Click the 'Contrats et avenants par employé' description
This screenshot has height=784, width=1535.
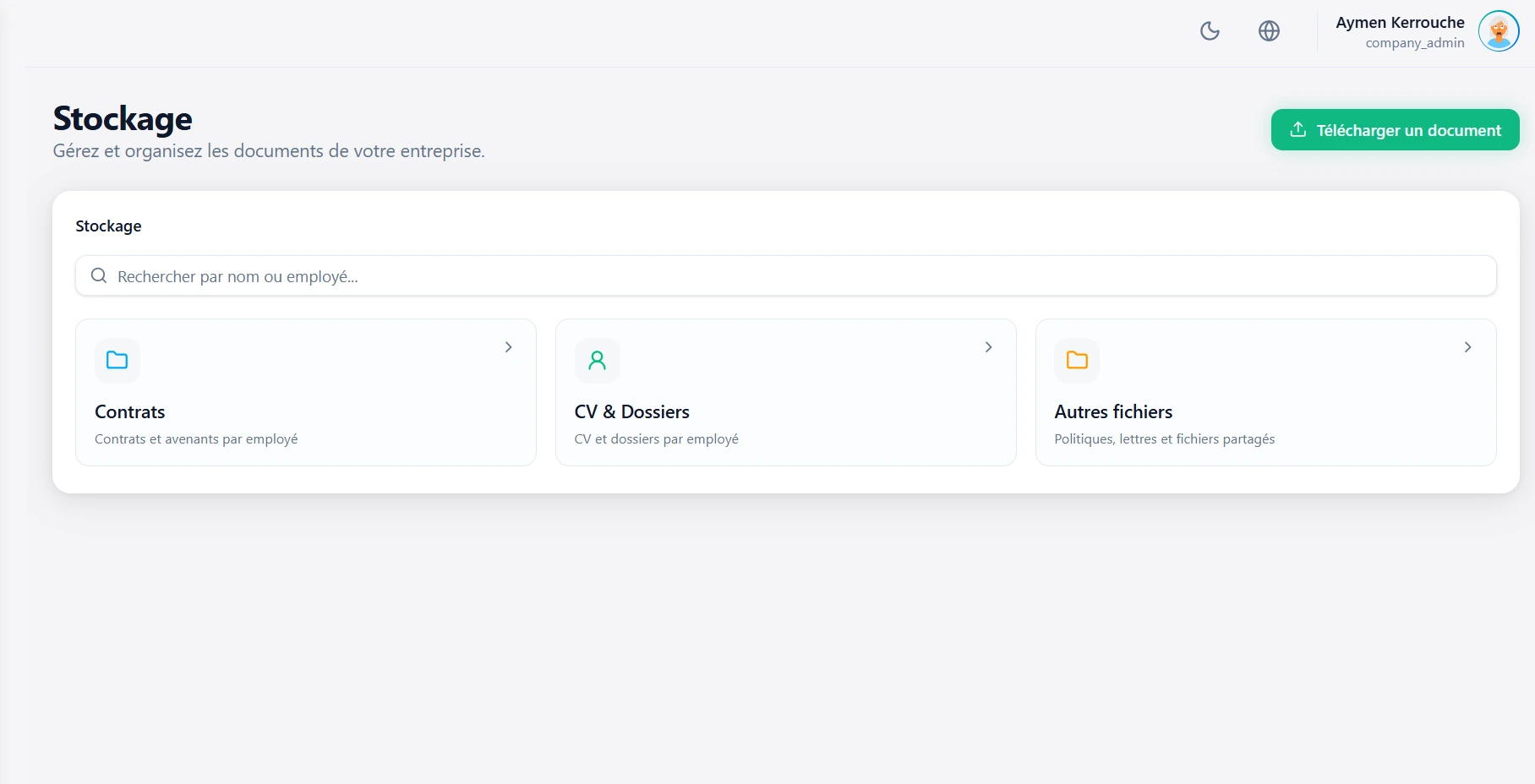point(196,439)
